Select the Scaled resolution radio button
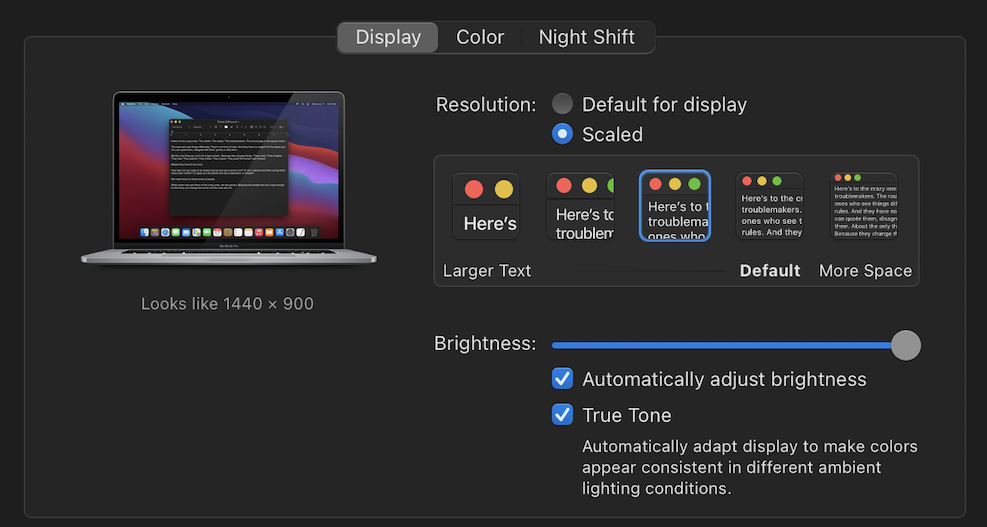This screenshot has width=987, height=527. click(x=563, y=134)
